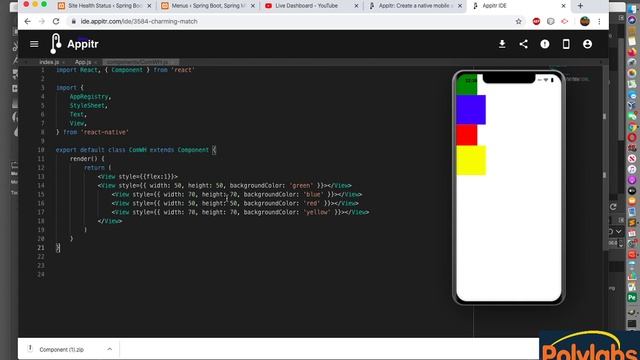Select the ComWH component editor tab
The width and height of the screenshot is (640, 360).
pos(140,62)
